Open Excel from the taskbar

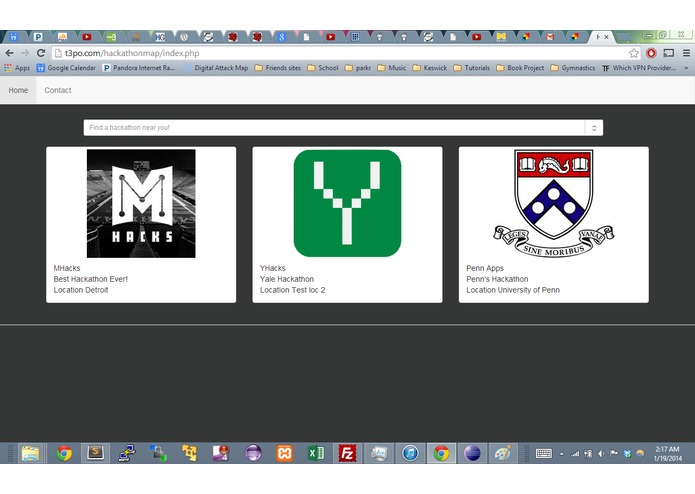tap(316, 453)
